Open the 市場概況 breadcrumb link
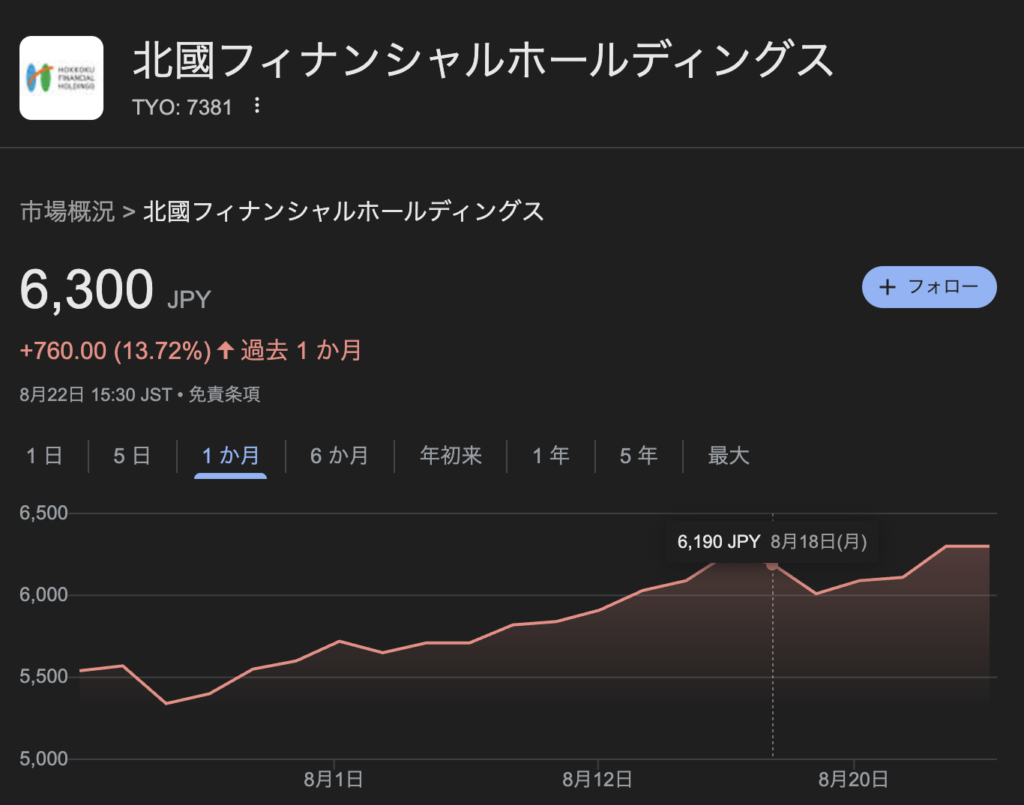 (67, 212)
